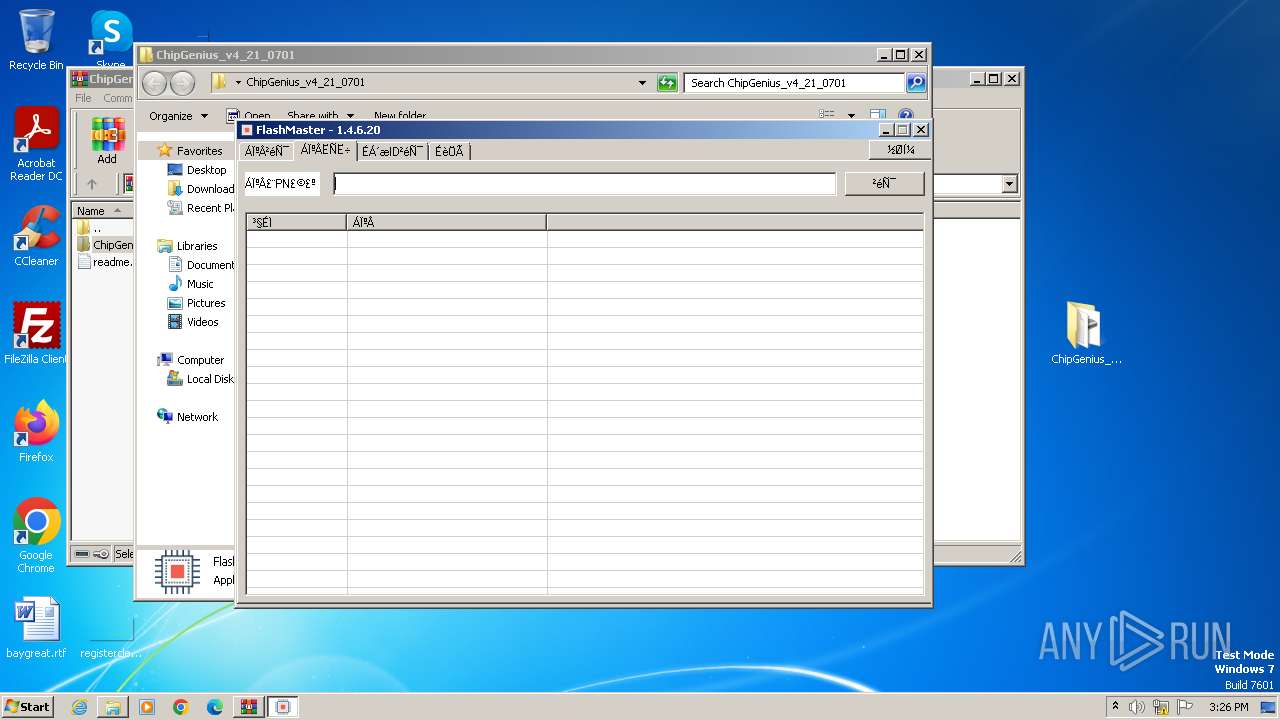Screen dimensions: 1280x720
Task: Open the Recycle Bin desktop icon
Action: coord(36,40)
